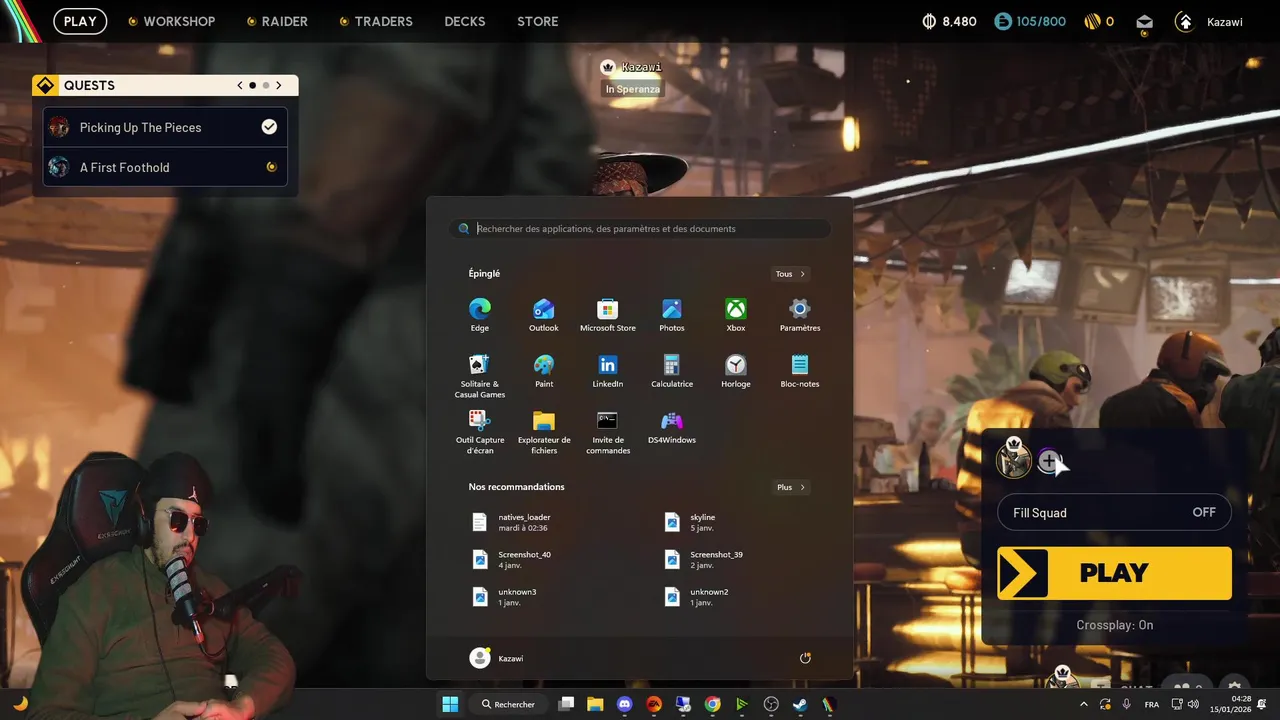Open Paramètres settings app
The width and height of the screenshot is (1280, 720).
pyautogui.click(x=800, y=314)
